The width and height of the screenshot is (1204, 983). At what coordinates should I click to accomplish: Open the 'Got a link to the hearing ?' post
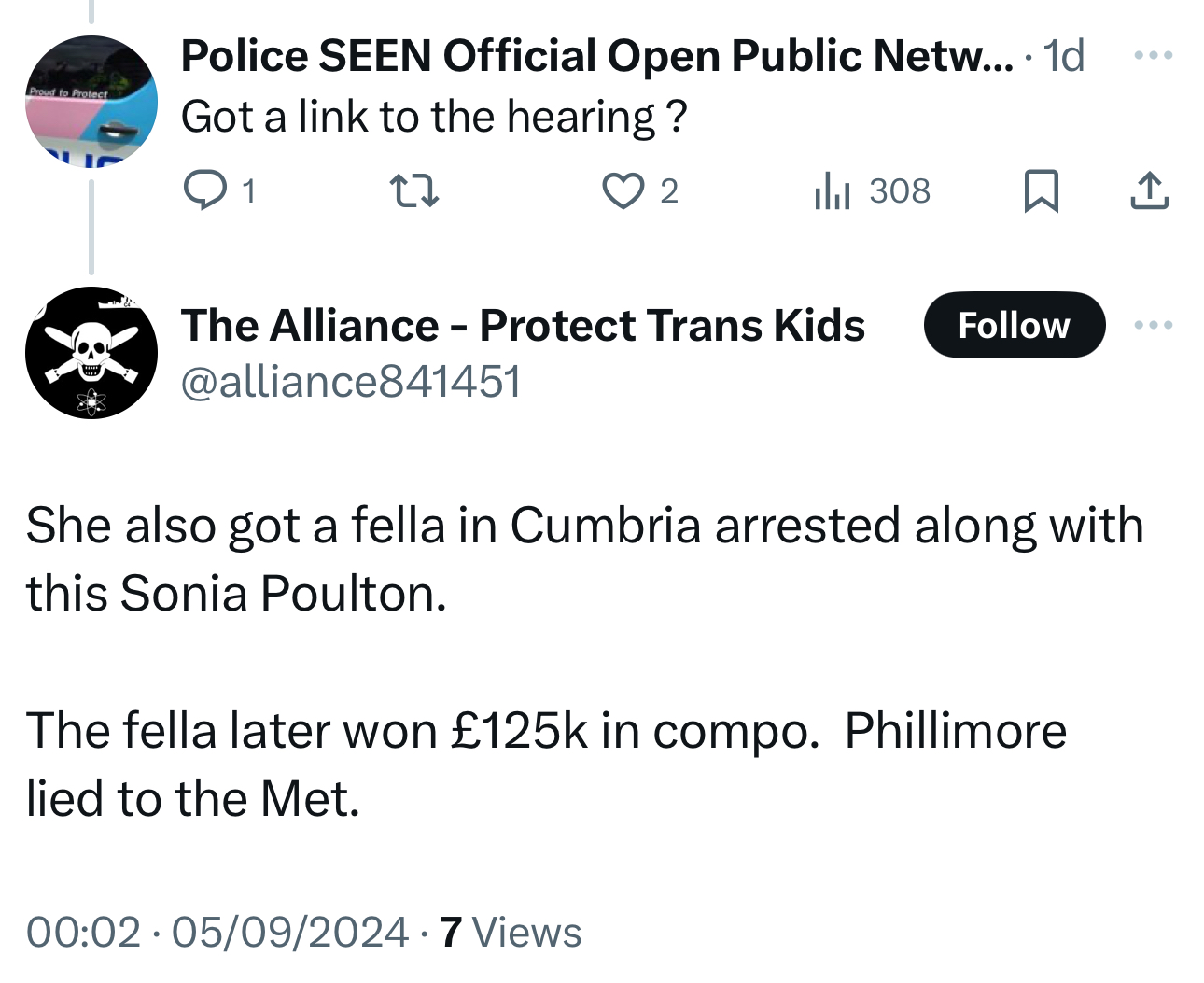tap(434, 118)
